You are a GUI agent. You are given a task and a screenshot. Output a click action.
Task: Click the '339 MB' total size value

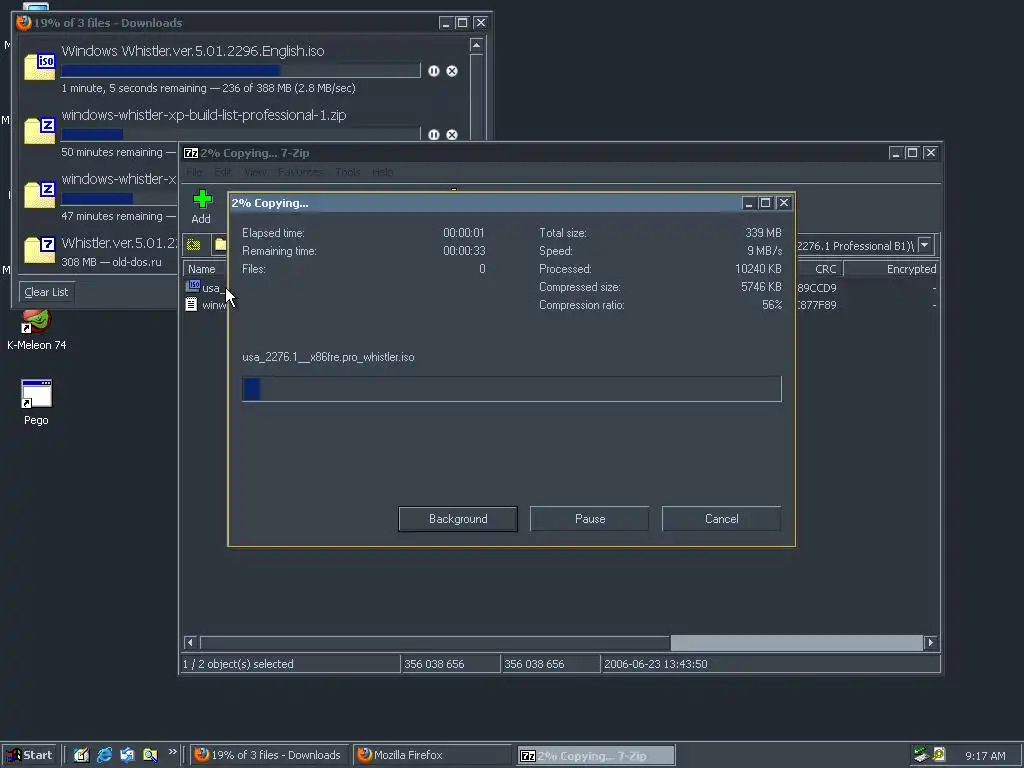point(763,232)
